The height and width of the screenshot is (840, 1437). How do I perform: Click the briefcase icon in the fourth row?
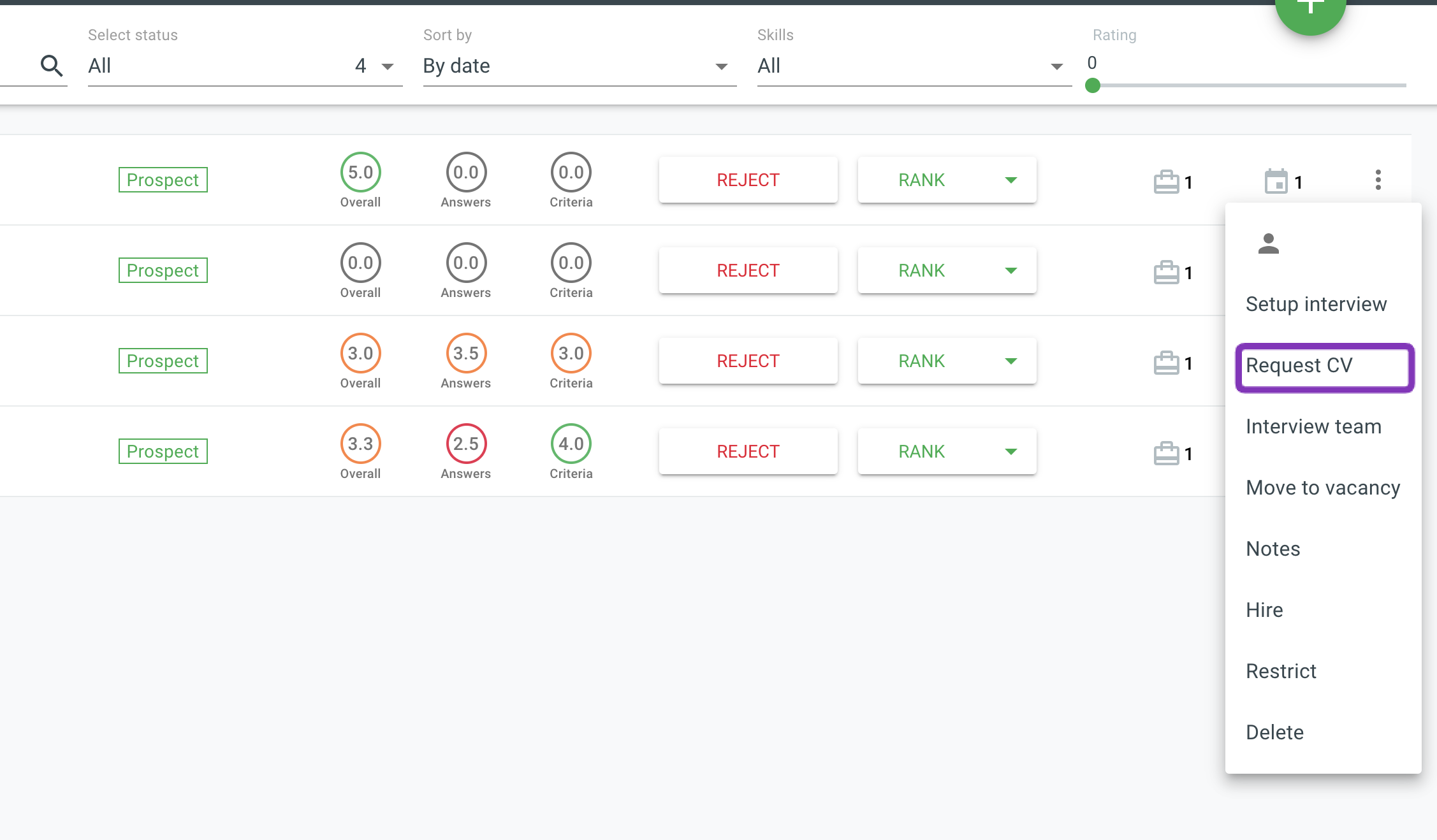[1166, 453]
